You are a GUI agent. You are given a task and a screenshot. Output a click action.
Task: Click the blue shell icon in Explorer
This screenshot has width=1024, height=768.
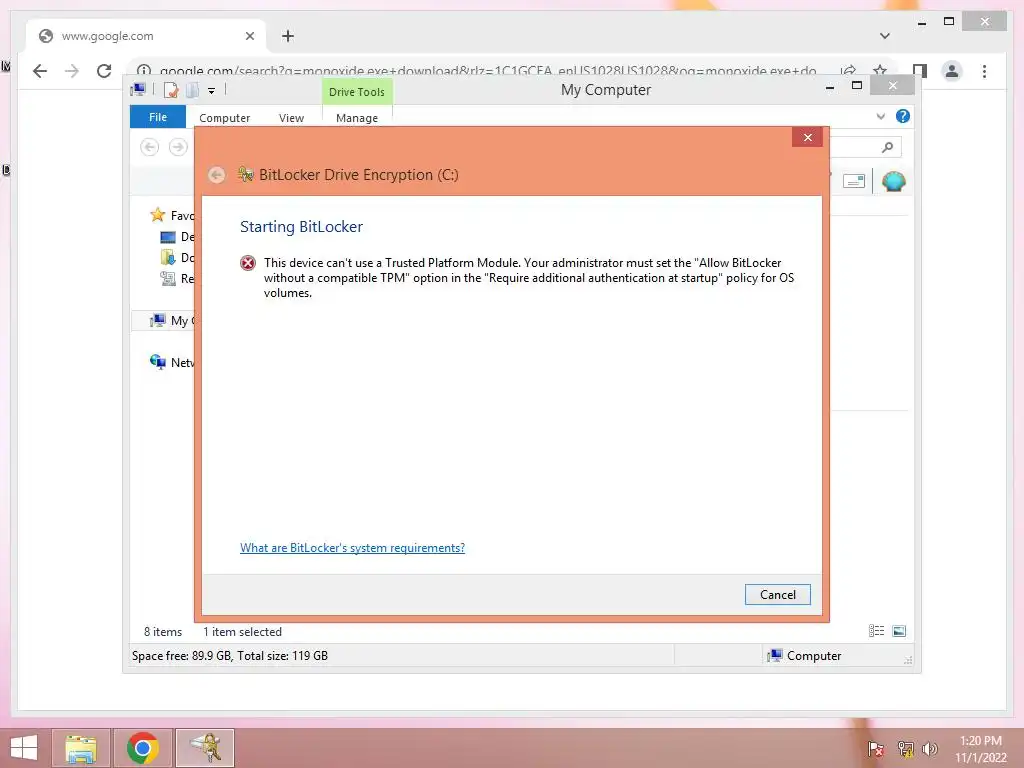(893, 181)
